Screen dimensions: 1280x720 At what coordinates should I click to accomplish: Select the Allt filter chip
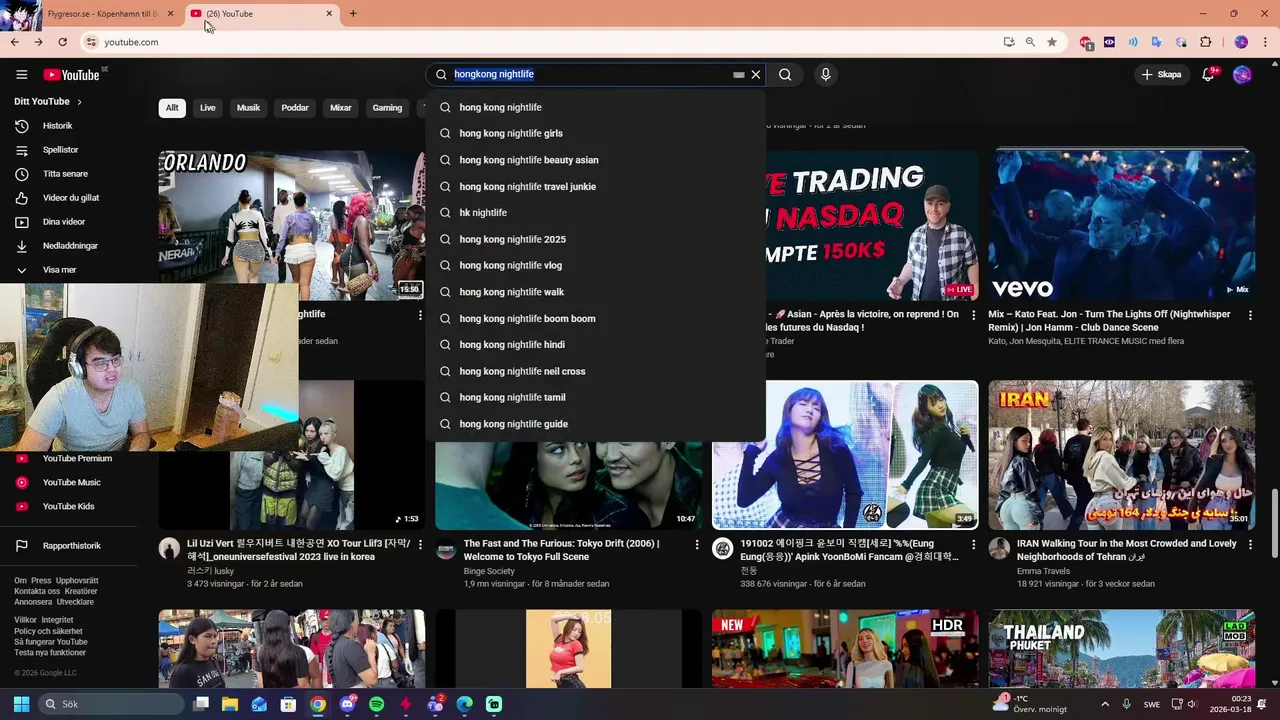(x=172, y=108)
